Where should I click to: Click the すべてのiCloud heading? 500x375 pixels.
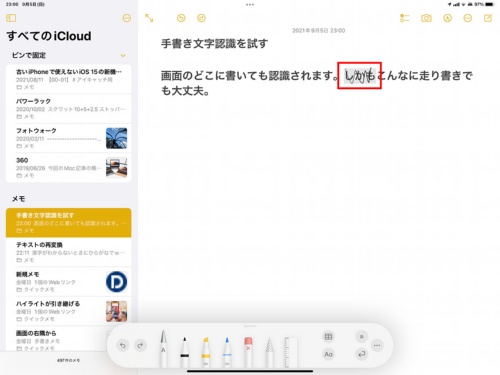point(49,36)
